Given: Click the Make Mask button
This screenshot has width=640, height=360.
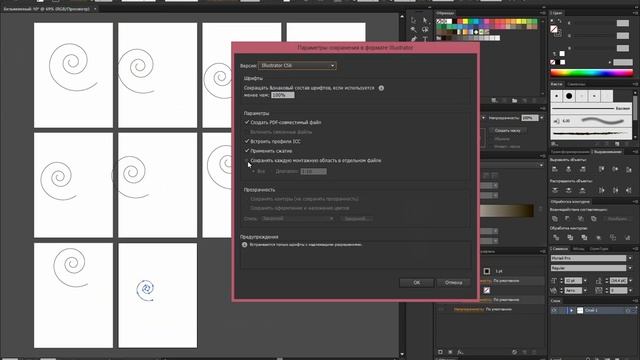Looking at the screenshot, I should [x=507, y=130].
